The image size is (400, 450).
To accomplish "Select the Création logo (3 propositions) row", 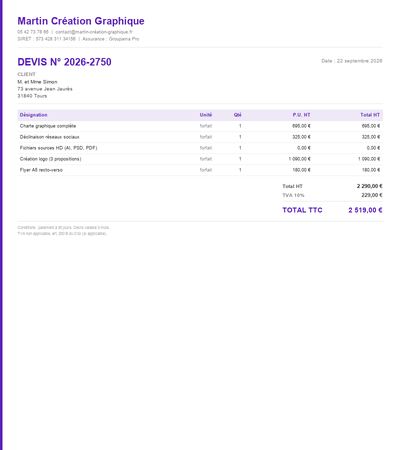I will click(200, 159).
